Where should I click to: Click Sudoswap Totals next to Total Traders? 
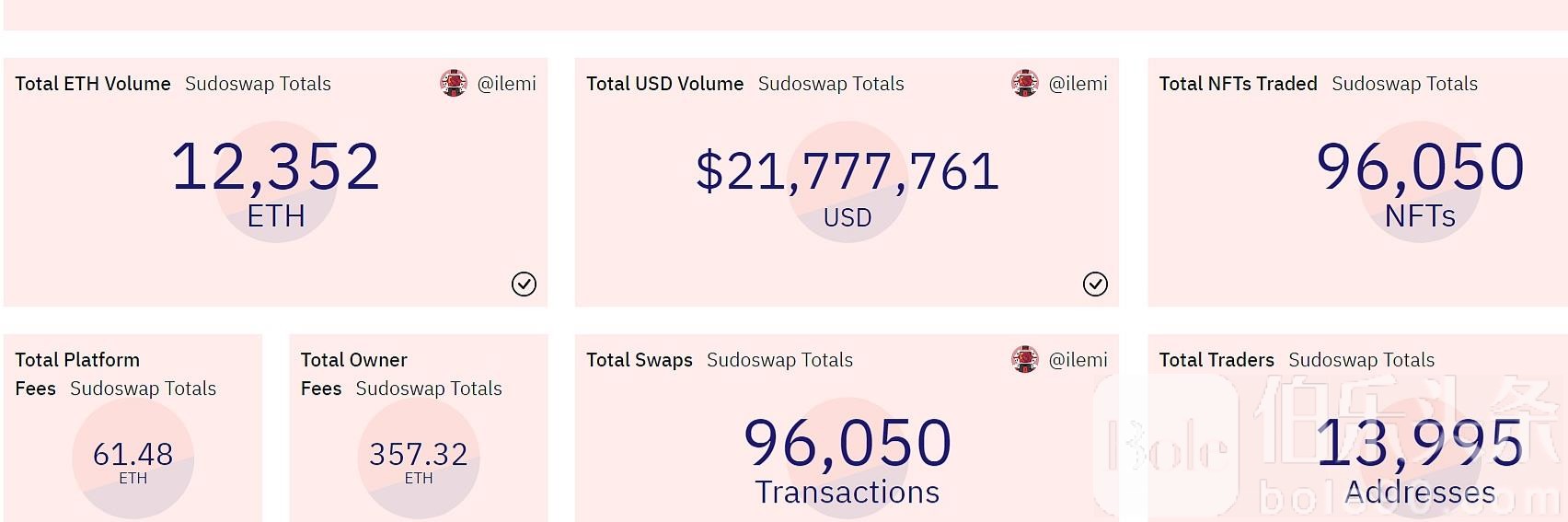[x=1361, y=360]
